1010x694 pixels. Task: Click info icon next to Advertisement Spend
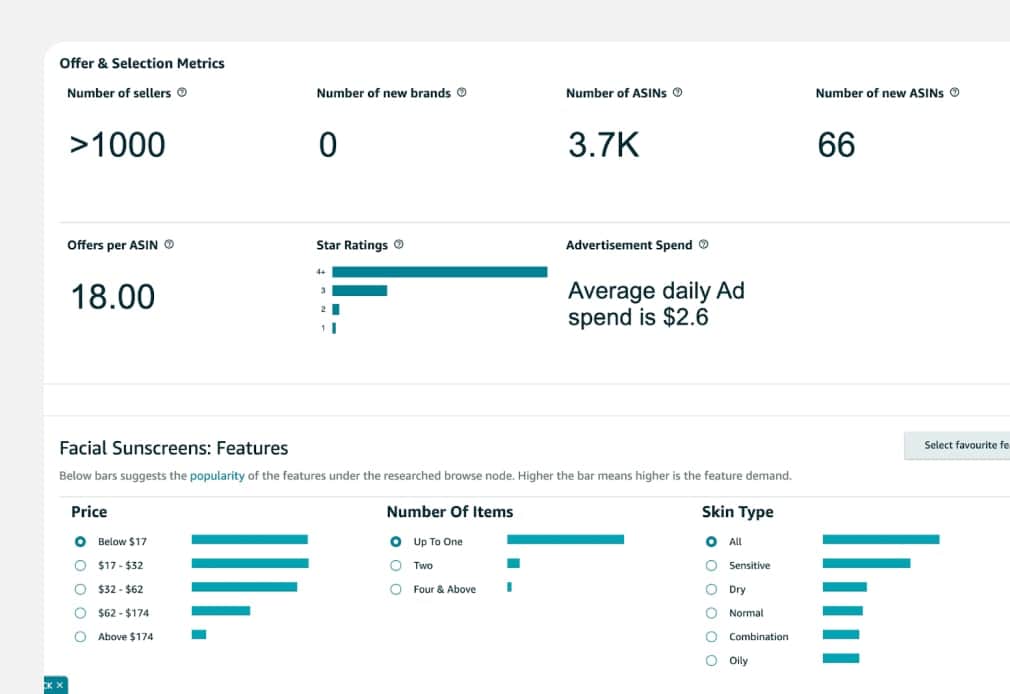point(703,245)
